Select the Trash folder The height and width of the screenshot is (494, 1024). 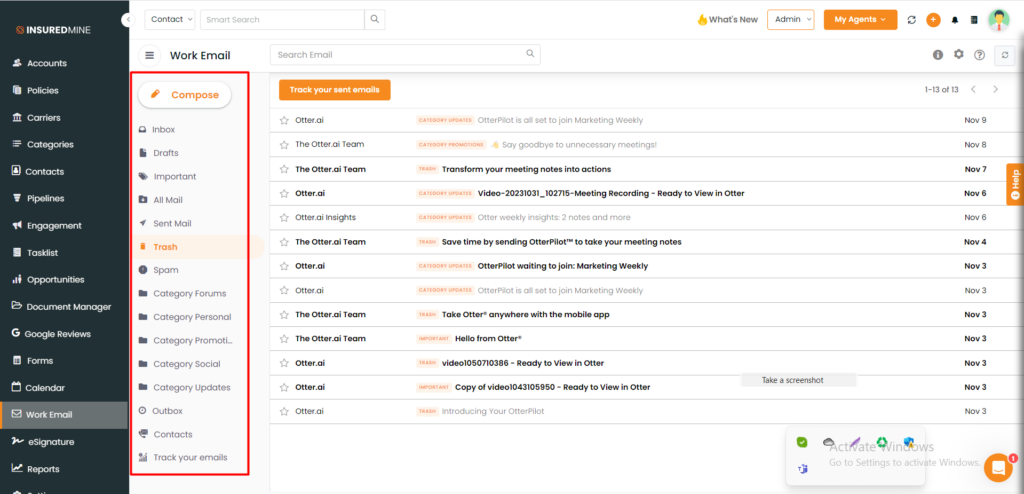[158, 247]
